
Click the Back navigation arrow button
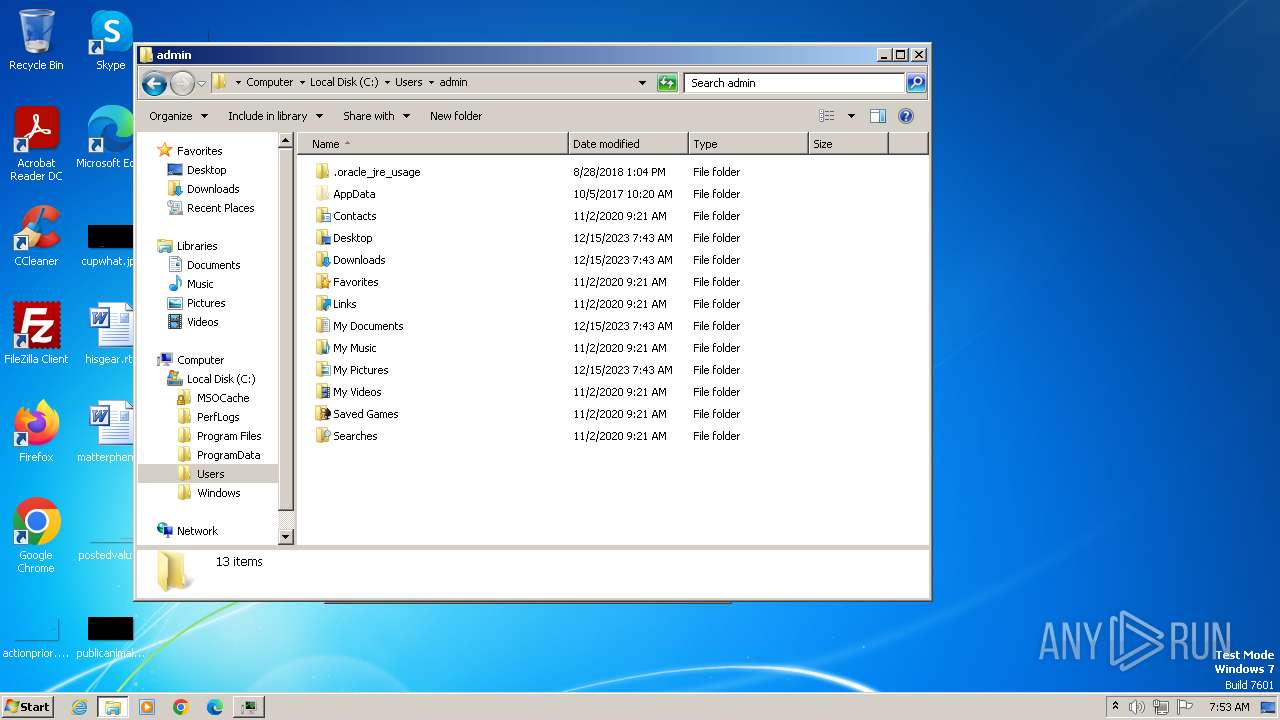[x=154, y=83]
